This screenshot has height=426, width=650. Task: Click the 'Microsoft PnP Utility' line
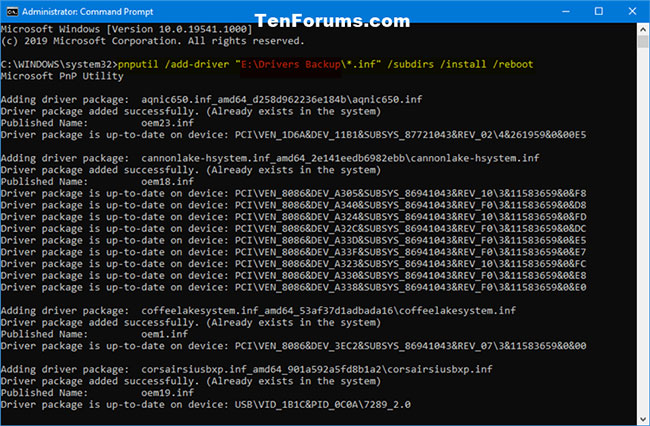(x=62, y=76)
